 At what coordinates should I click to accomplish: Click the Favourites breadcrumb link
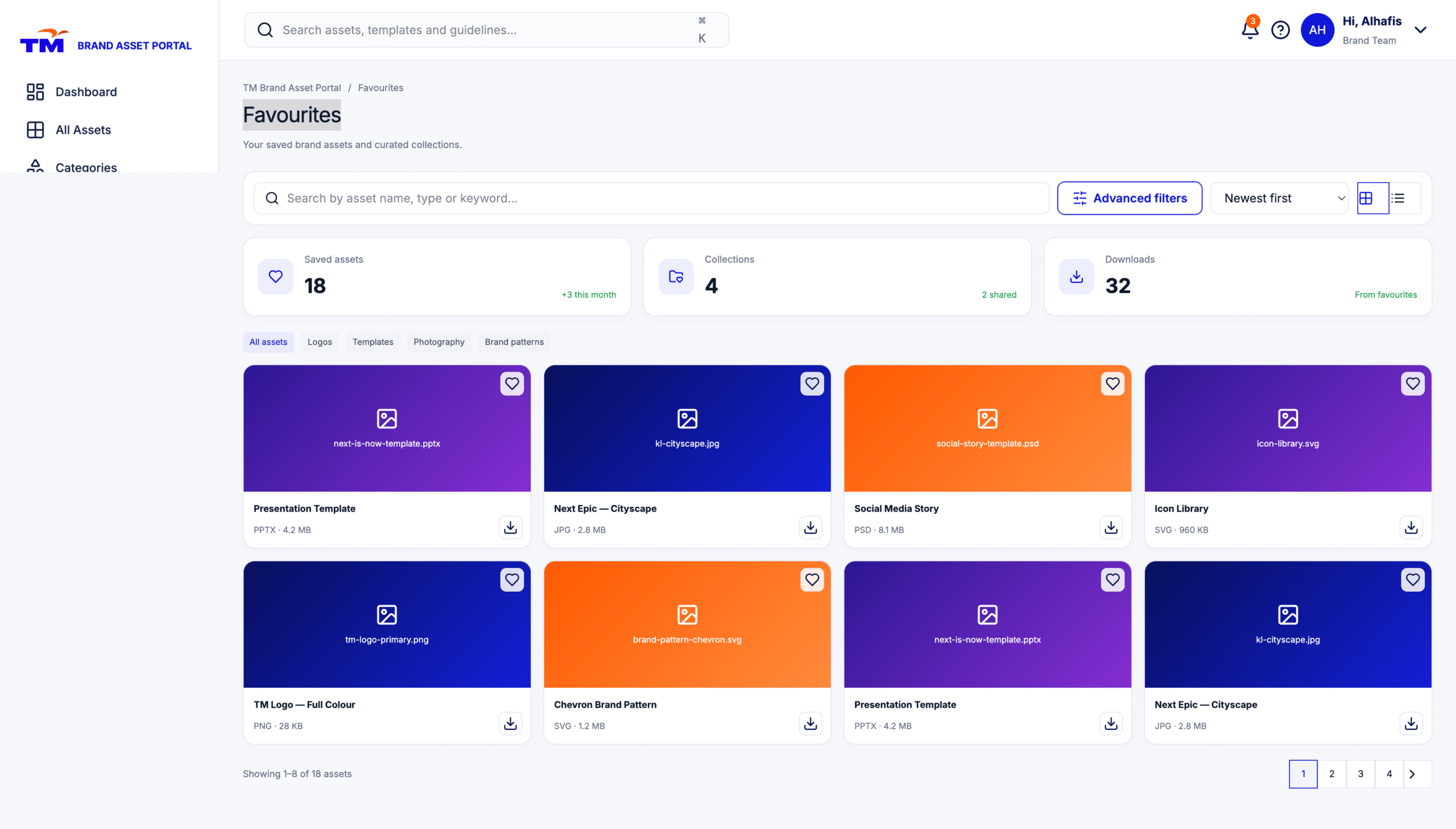point(380,88)
